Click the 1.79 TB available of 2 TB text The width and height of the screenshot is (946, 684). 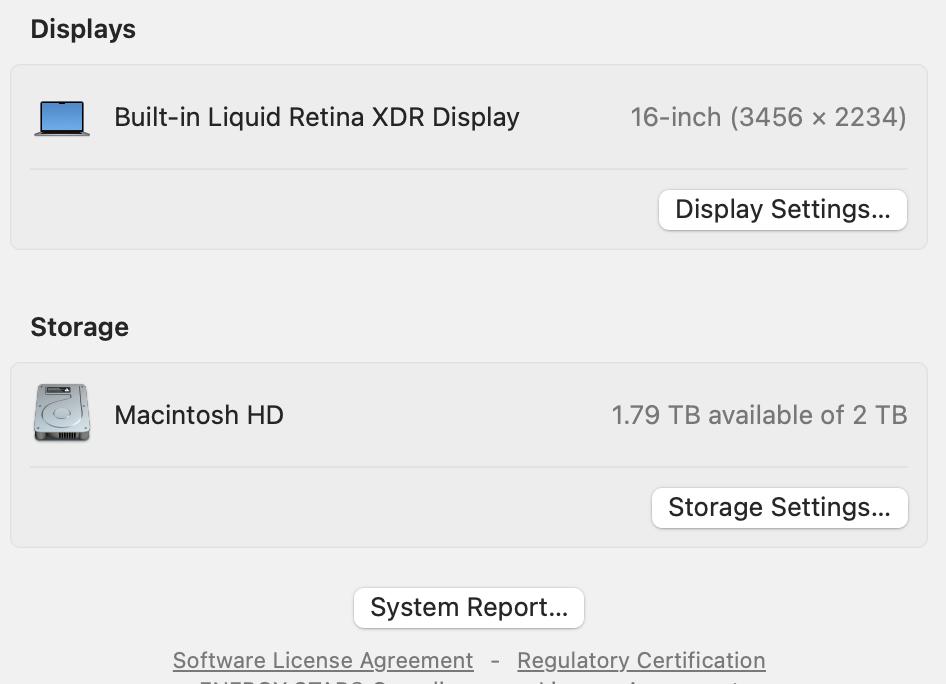pyautogui.click(x=759, y=415)
